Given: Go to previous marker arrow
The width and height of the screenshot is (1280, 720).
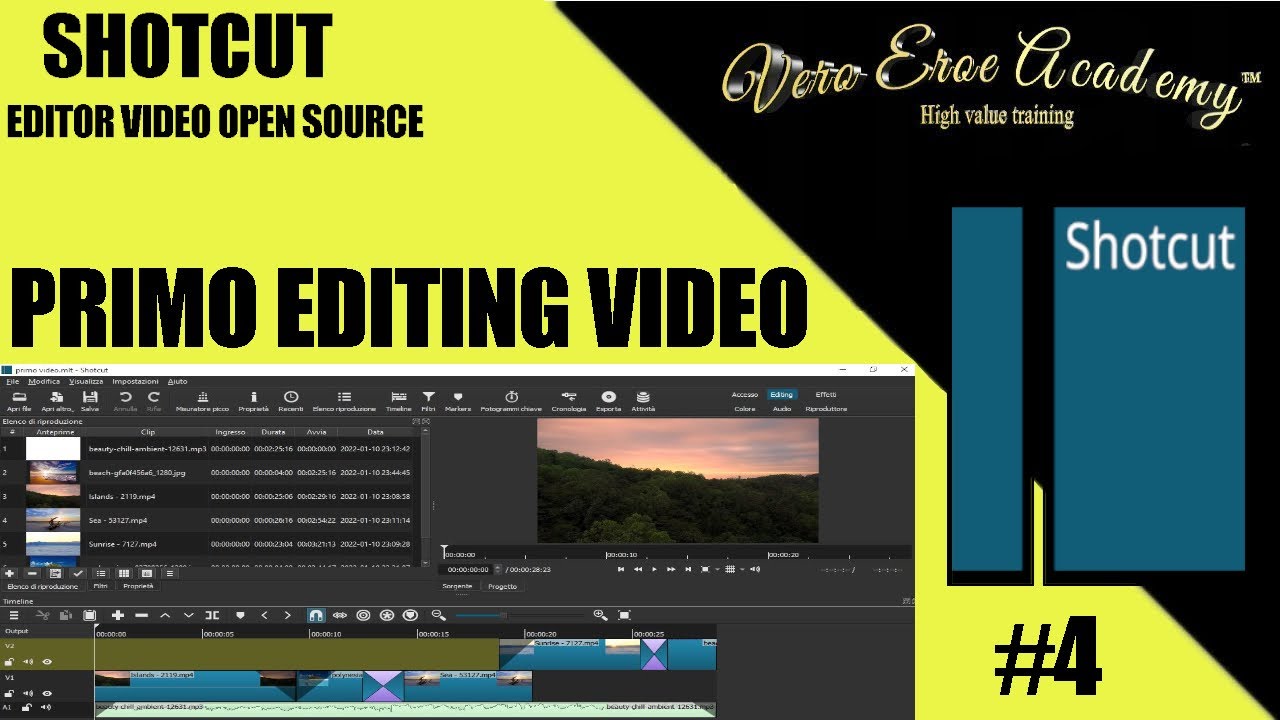Looking at the screenshot, I should coord(264,615).
